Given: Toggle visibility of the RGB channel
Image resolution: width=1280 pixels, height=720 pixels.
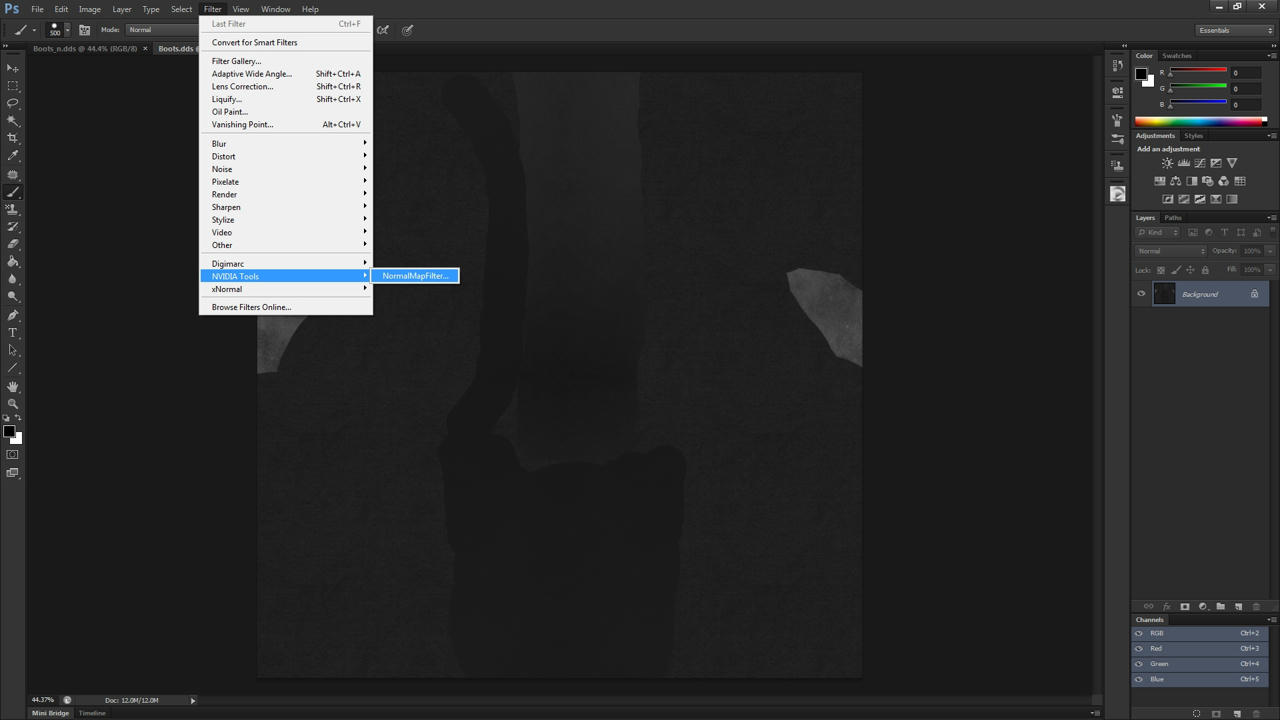Looking at the screenshot, I should pos(1139,633).
